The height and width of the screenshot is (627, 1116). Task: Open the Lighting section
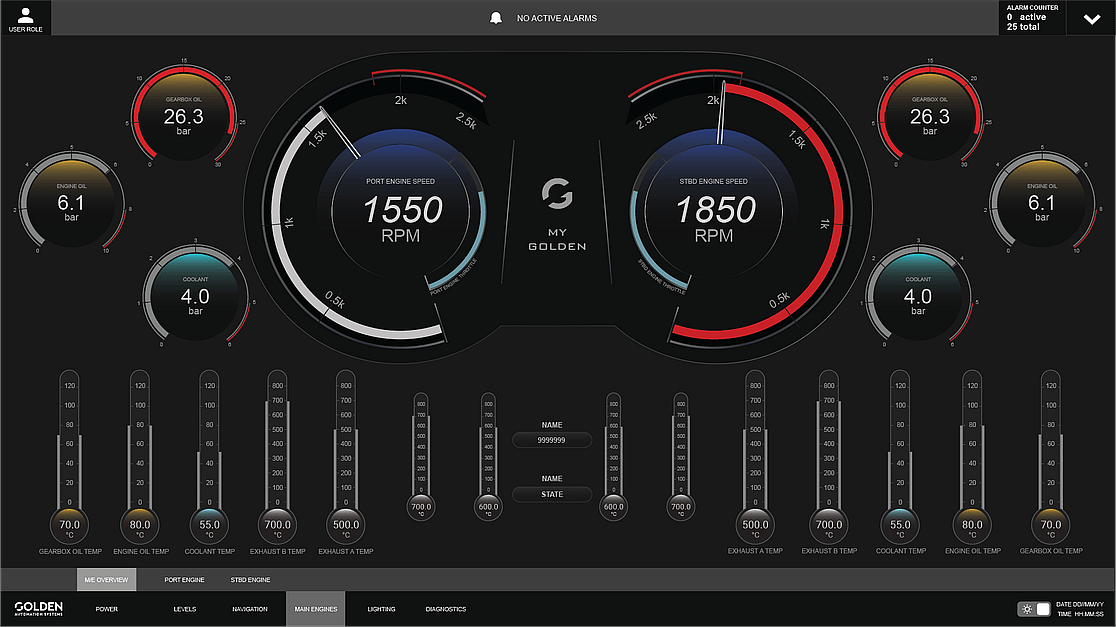click(381, 609)
